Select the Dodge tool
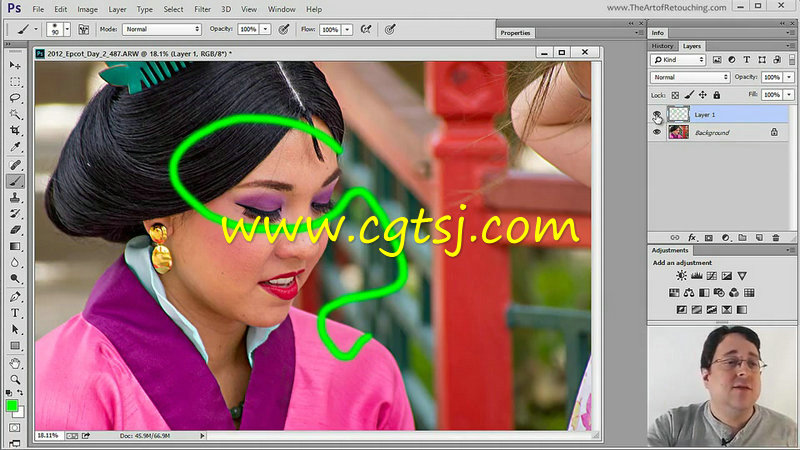Viewport: 800px width, 450px height. click(x=15, y=279)
